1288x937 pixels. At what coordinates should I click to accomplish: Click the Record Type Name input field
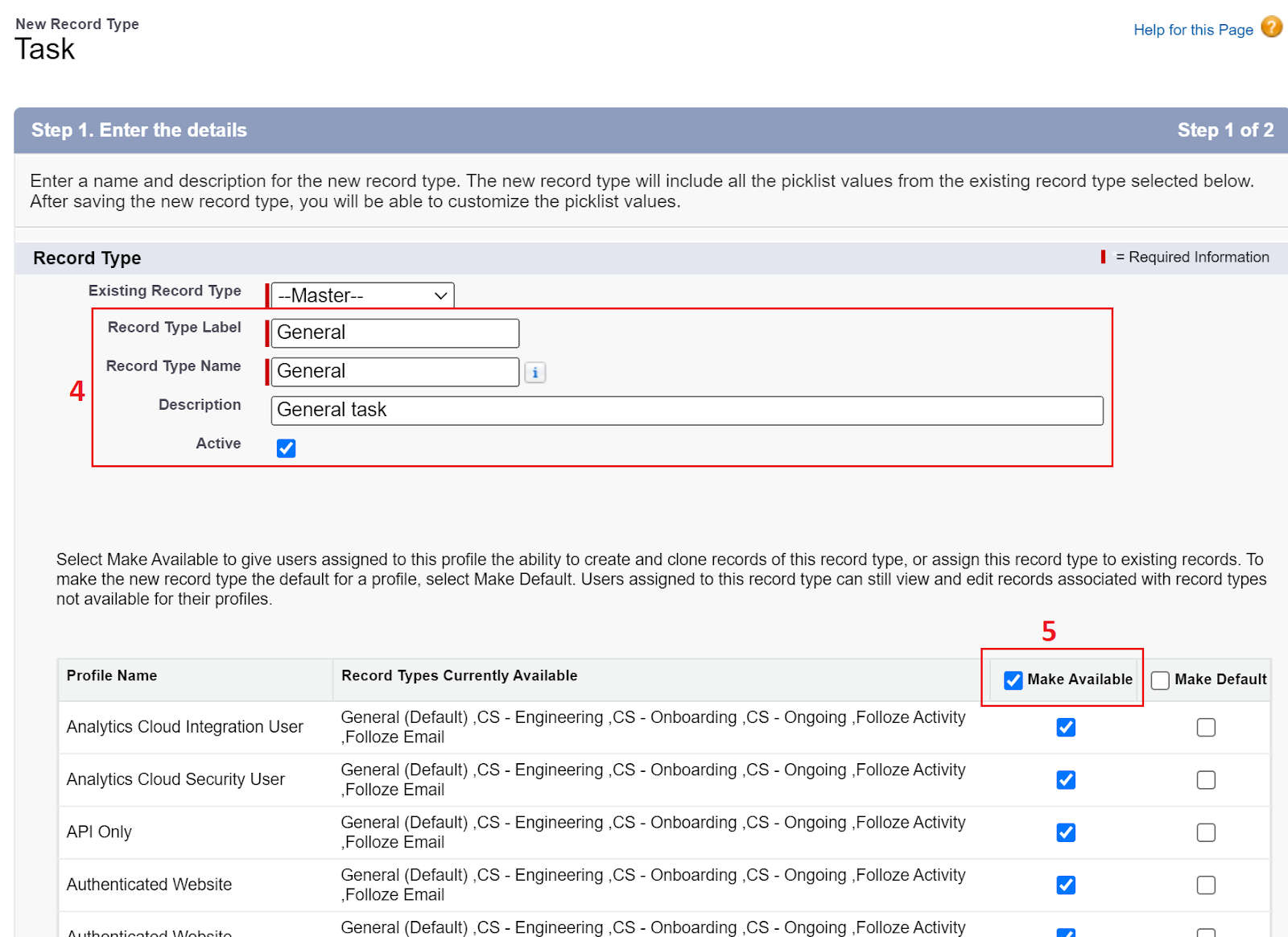[395, 371]
